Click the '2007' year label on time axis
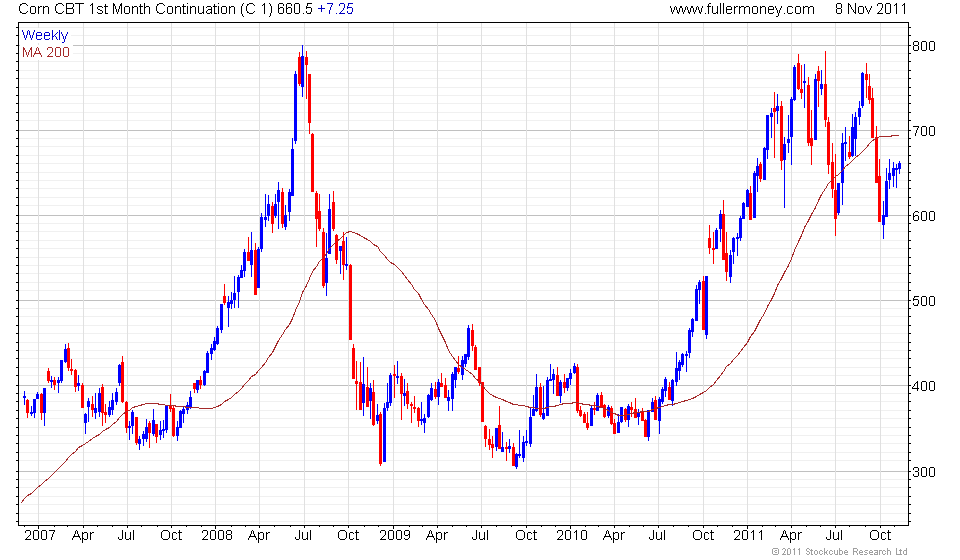This screenshot has height=560, width=960. click(40, 536)
